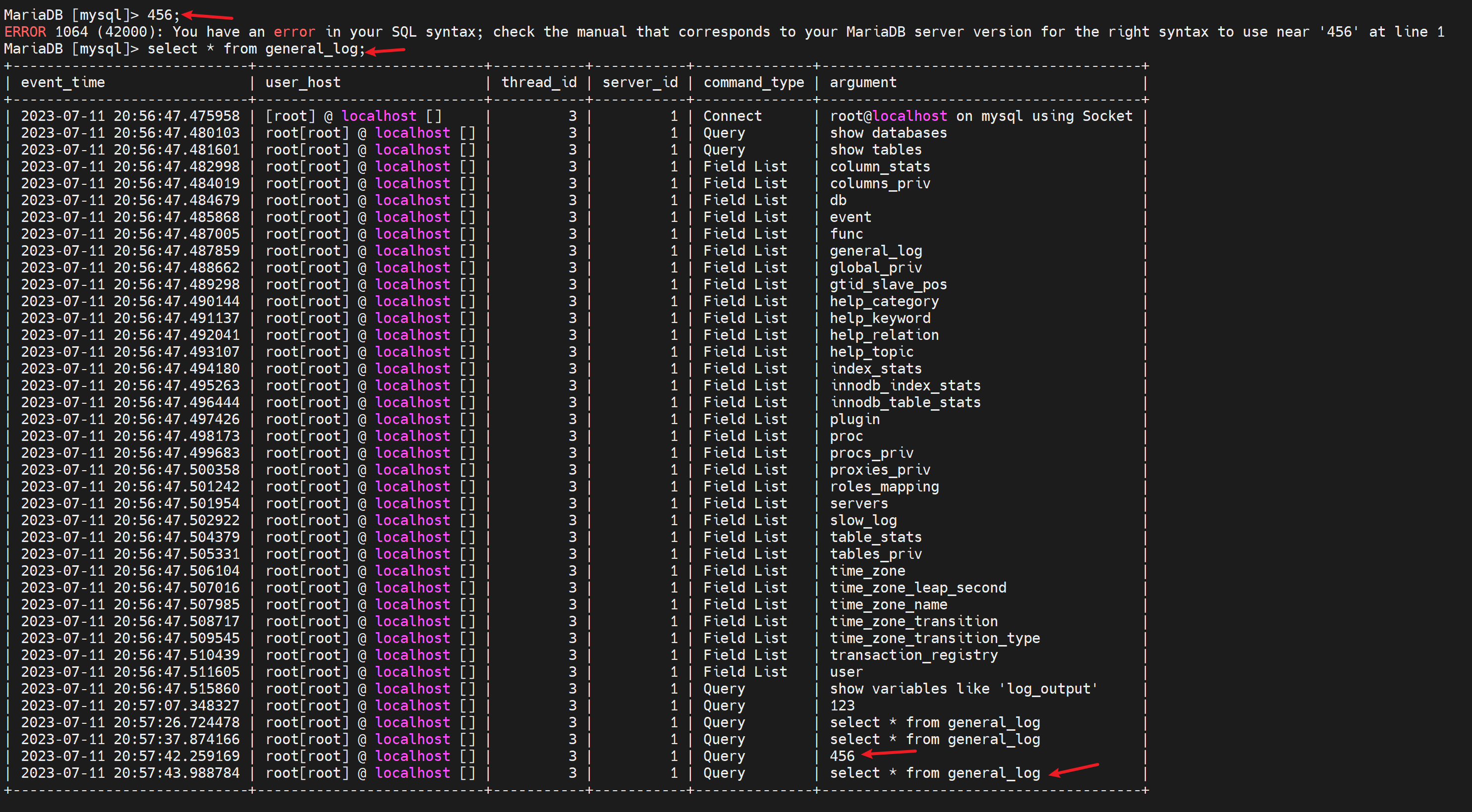Click the 'time_zone_transition_type' argument entry

934,639
